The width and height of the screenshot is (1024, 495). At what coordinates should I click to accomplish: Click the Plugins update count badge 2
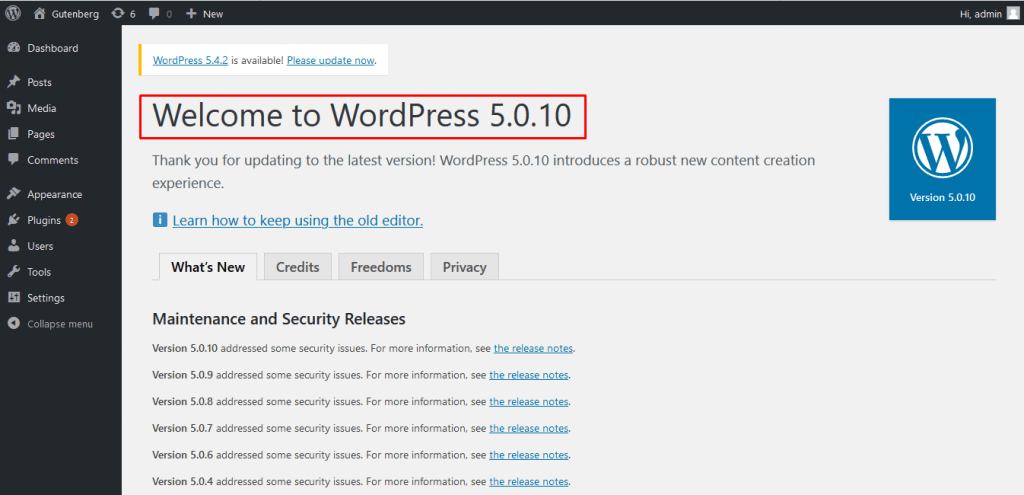click(71, 220)
